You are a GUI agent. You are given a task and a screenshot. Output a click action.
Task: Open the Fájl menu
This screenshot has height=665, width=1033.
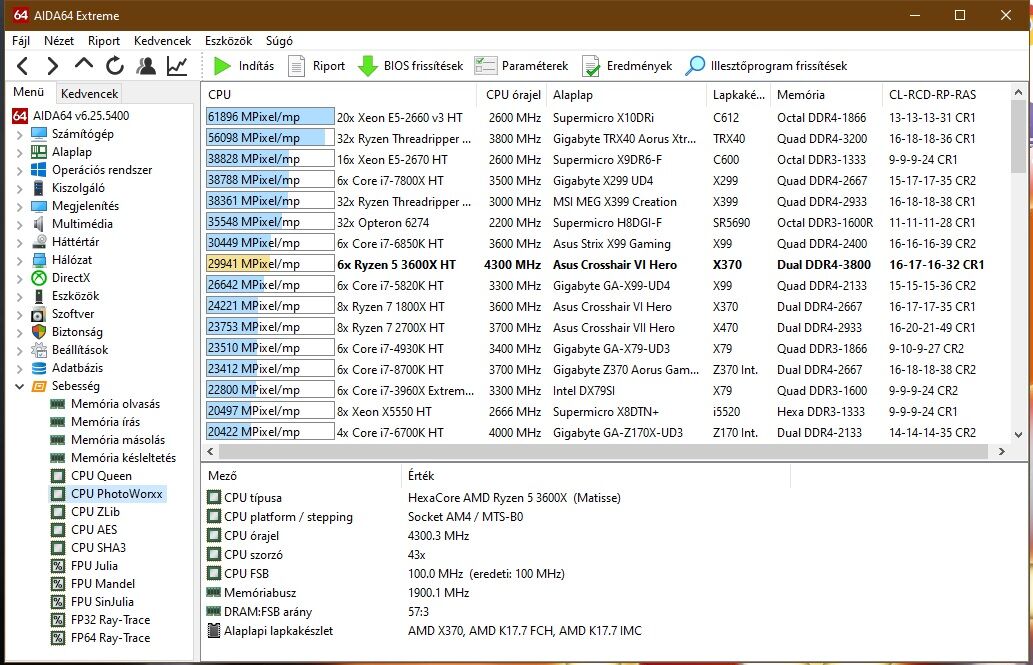pos(21,41)
